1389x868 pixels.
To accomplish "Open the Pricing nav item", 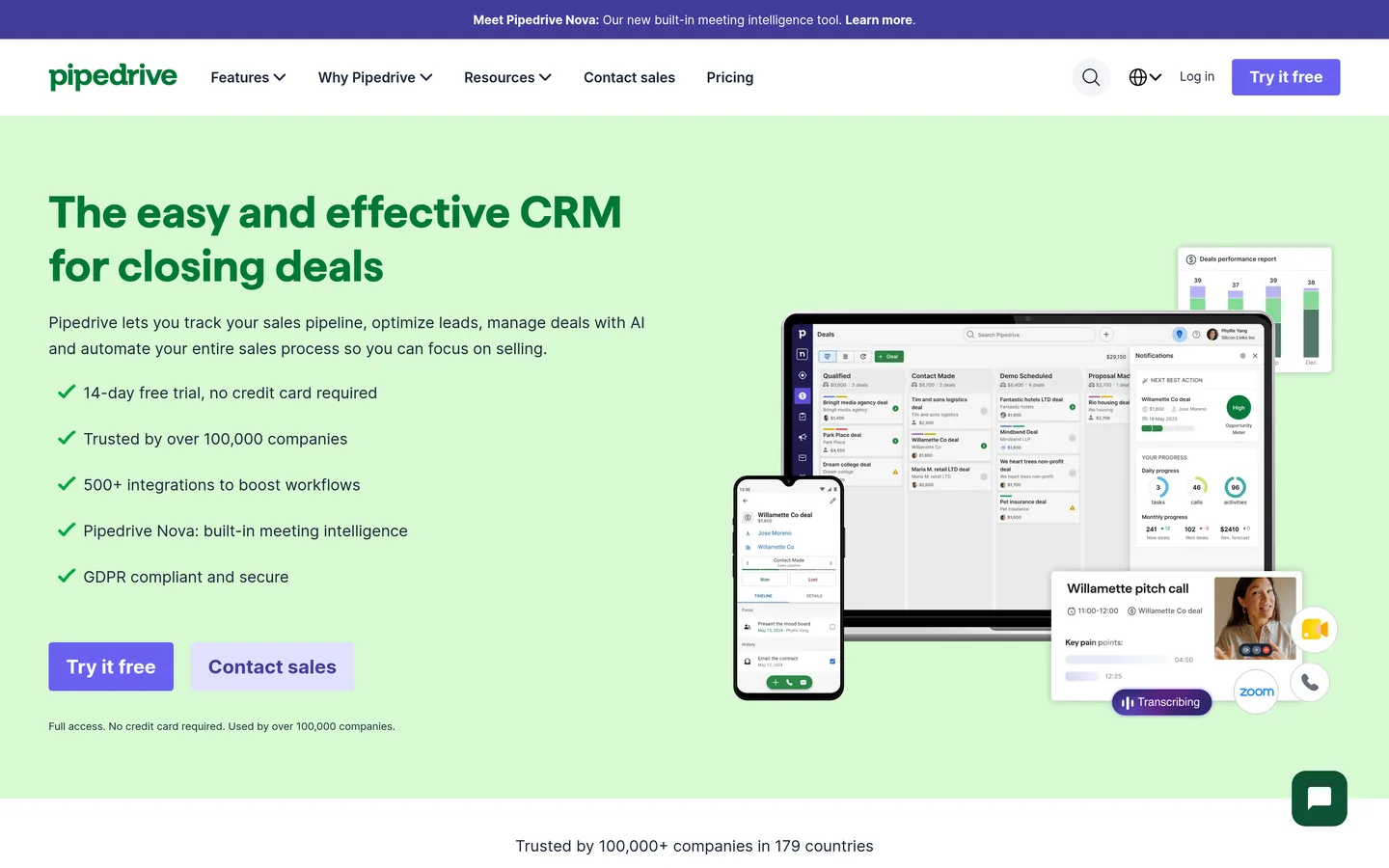I will tap(730, 77).
